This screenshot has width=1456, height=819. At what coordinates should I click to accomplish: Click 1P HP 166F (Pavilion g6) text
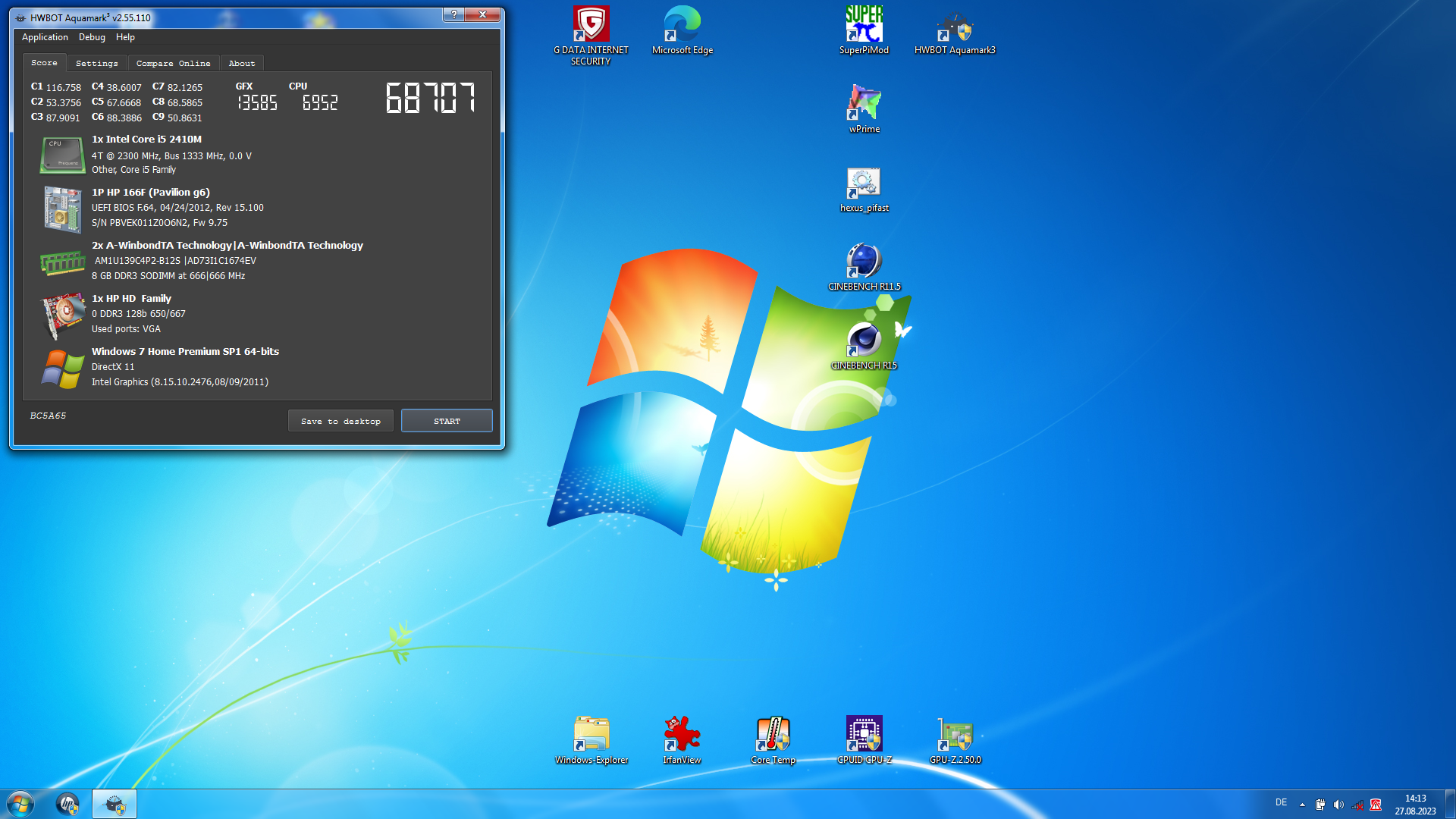click(x=151, y=193)
